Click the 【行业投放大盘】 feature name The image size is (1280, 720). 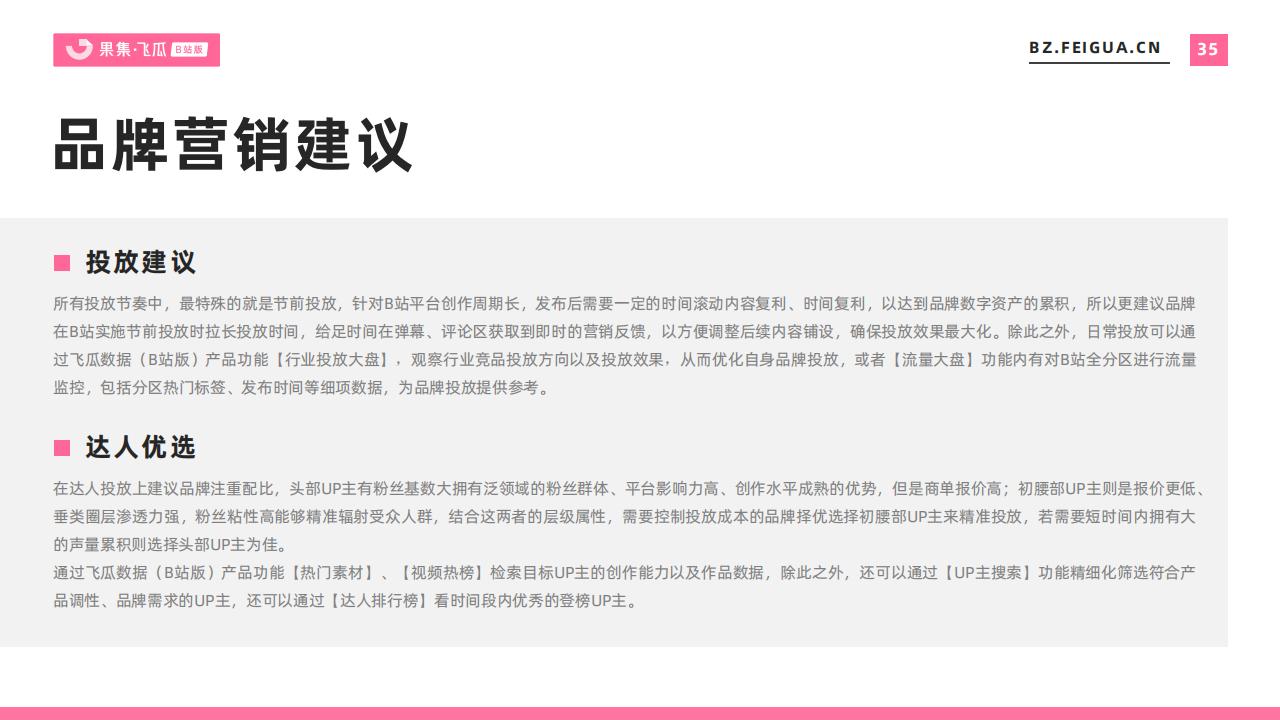click(337, 360)
